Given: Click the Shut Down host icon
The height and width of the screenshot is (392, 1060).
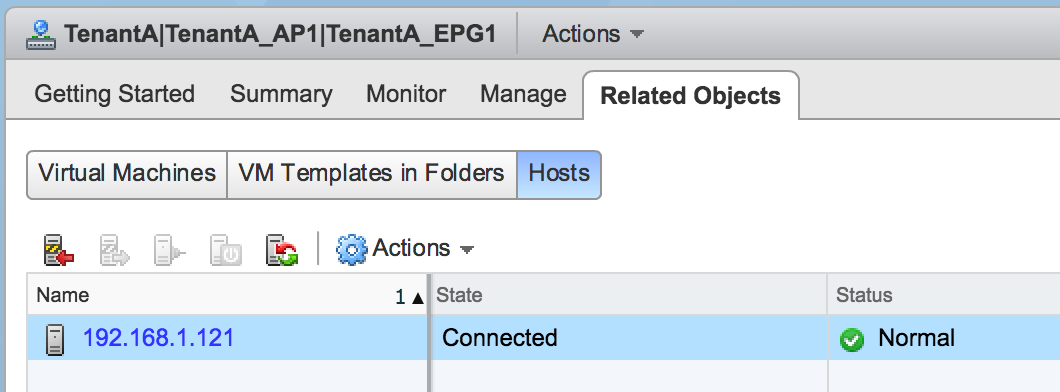Looking at the screenshot, I should [225, 250].
